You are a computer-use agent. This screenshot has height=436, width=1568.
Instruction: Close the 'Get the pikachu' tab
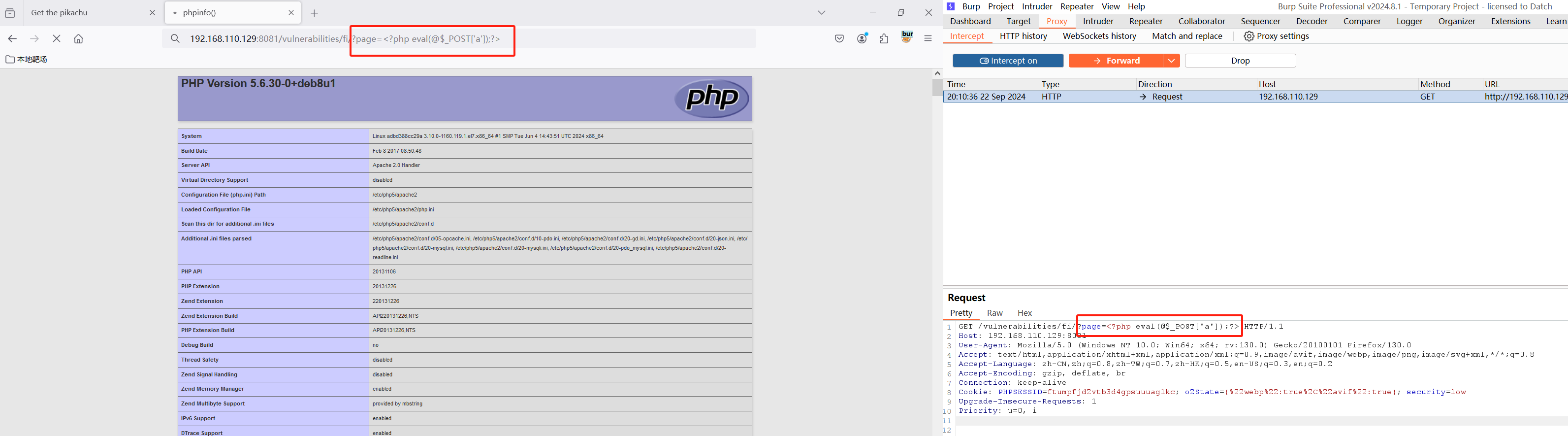coord(152,13)
